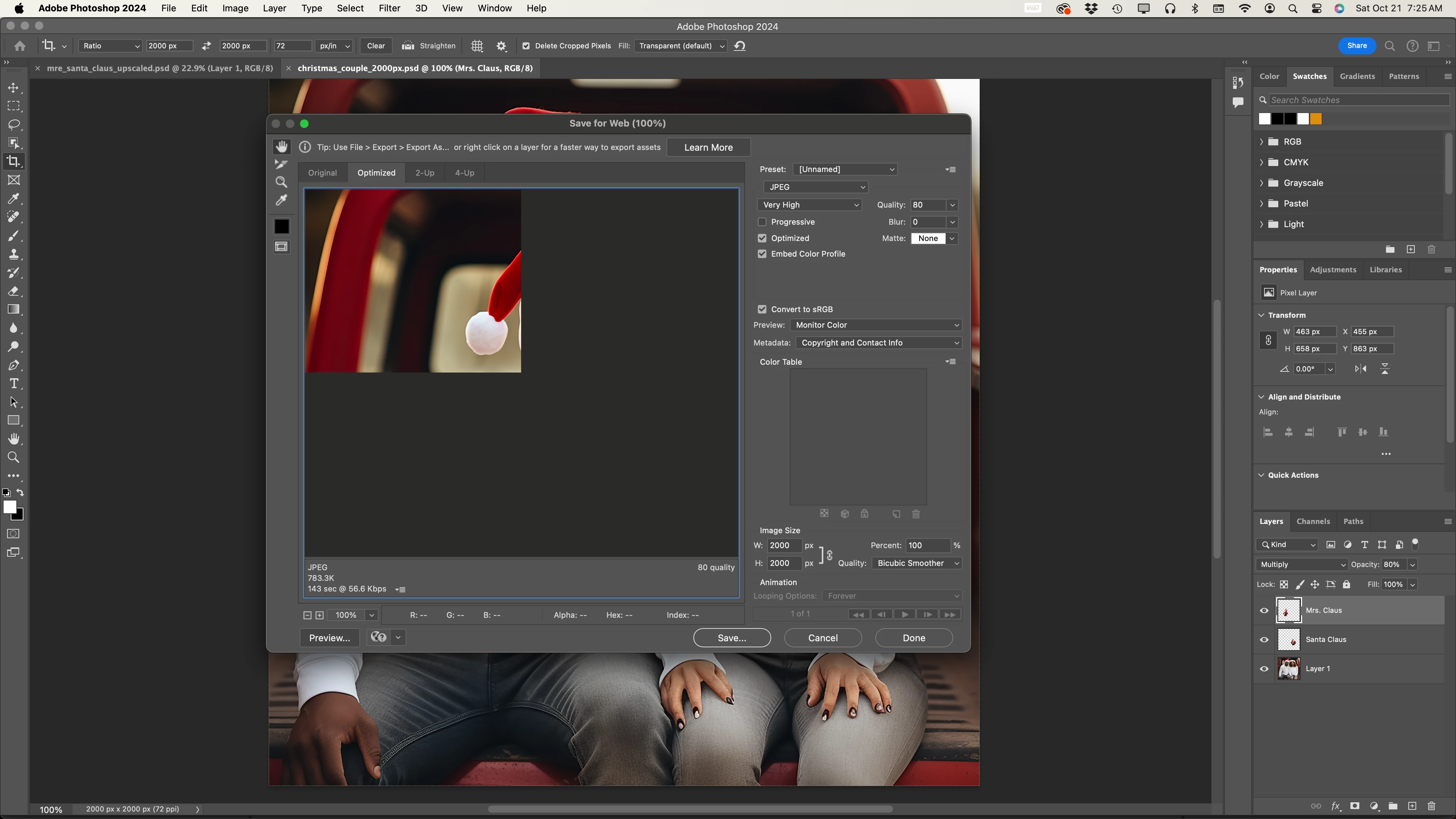Click the Save... button
This screenshot has width=1456, height=819.
(732, 638)
